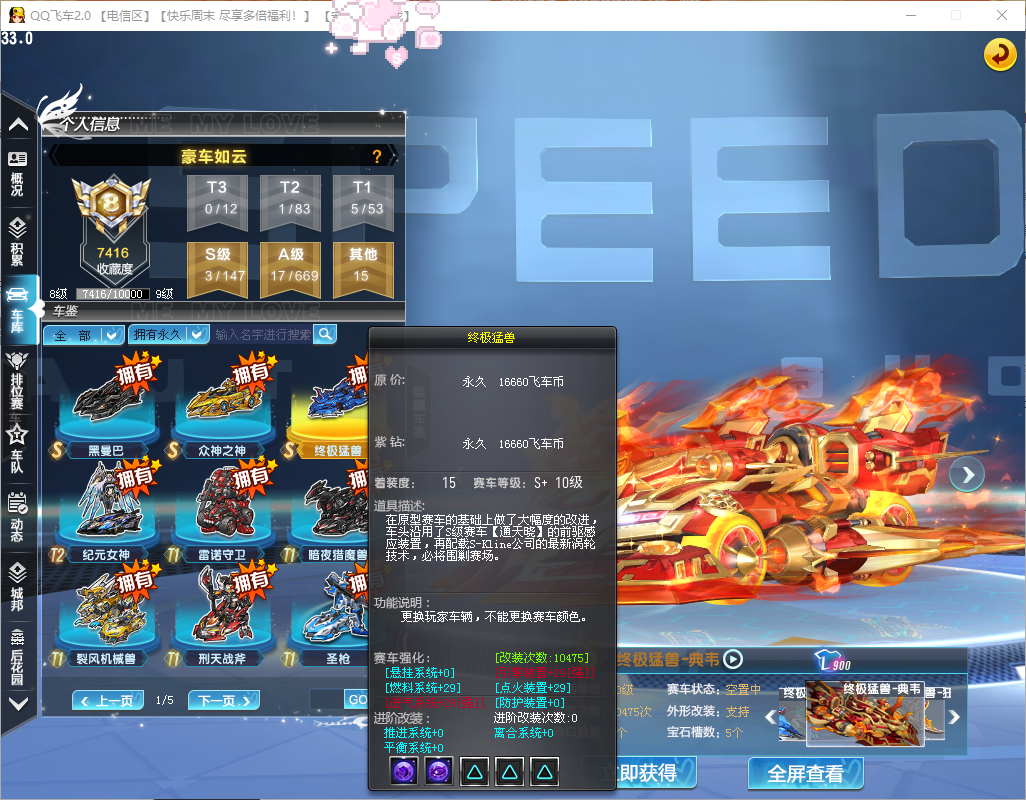
Task: Open the 后花园 sidebar tab
Action: pos(18,657)
